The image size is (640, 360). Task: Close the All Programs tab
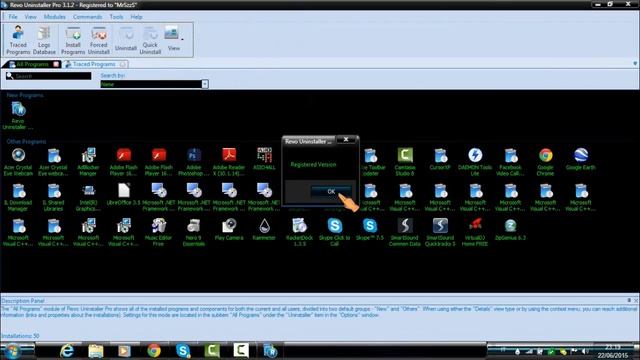pos(56,64)
